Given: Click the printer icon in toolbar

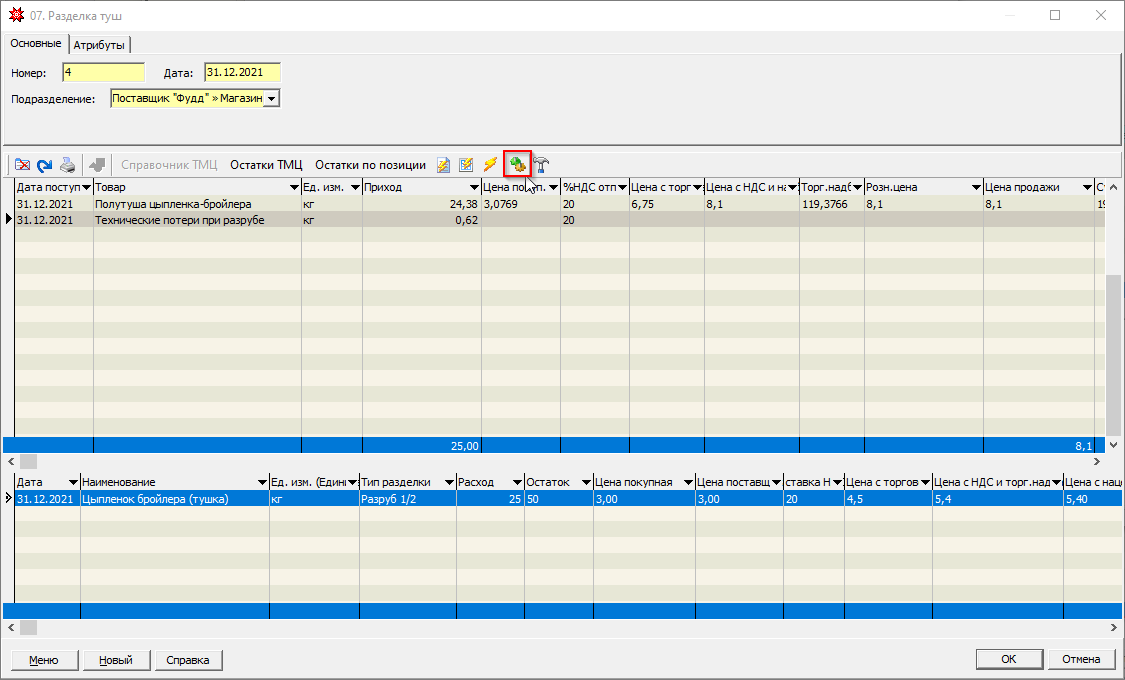Looking at the screenshot, I should (x=66, y=165).
